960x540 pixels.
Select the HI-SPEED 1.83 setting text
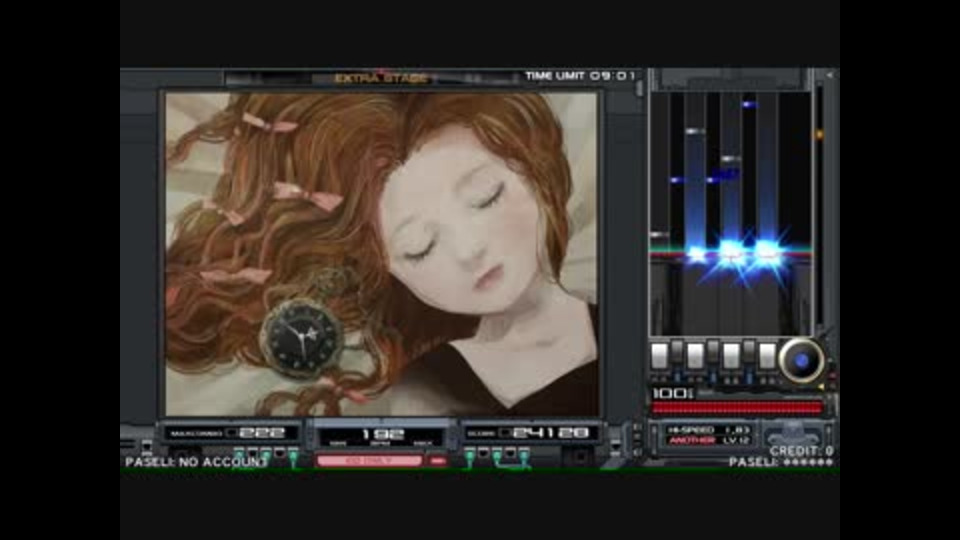point(708,430)
